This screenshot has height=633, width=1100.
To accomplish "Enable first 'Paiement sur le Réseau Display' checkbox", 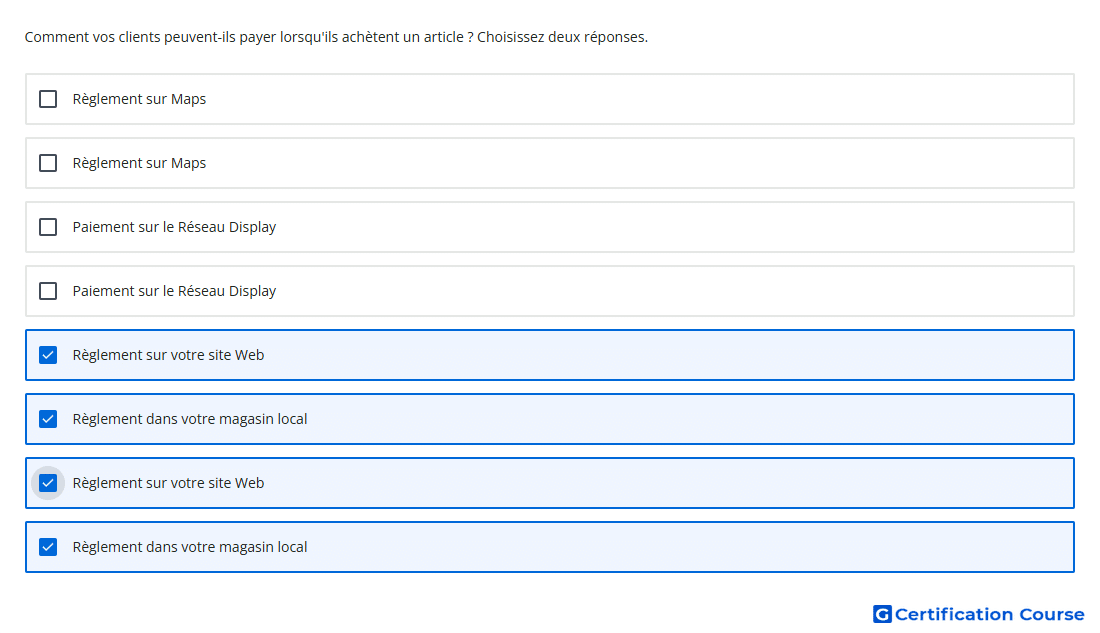I will click(48, 227).
